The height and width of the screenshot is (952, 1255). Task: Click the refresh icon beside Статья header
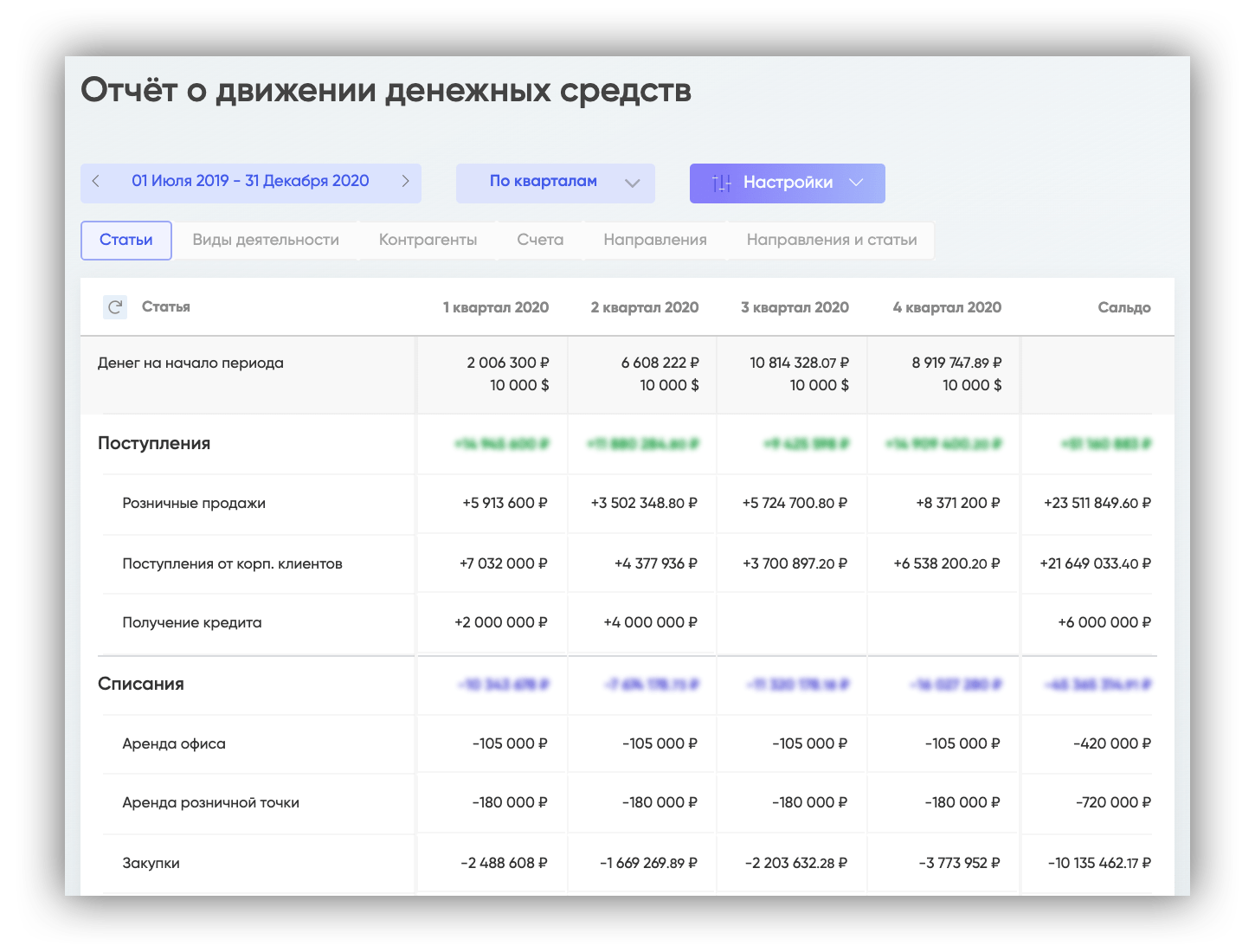point(115,307)
